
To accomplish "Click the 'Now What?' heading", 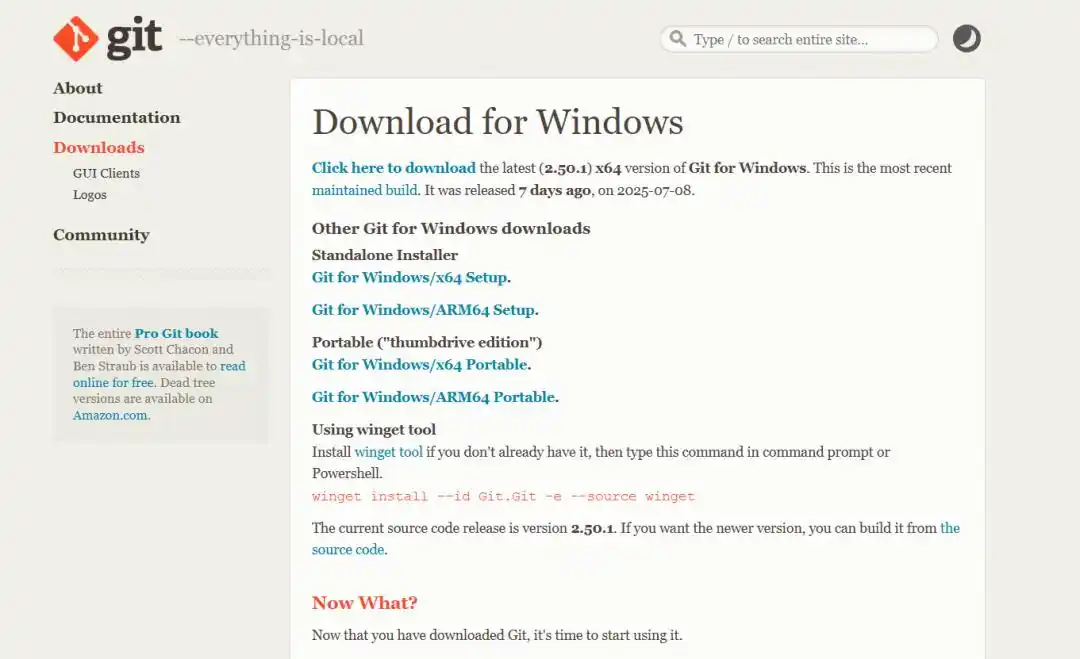I will pos(364,603).
